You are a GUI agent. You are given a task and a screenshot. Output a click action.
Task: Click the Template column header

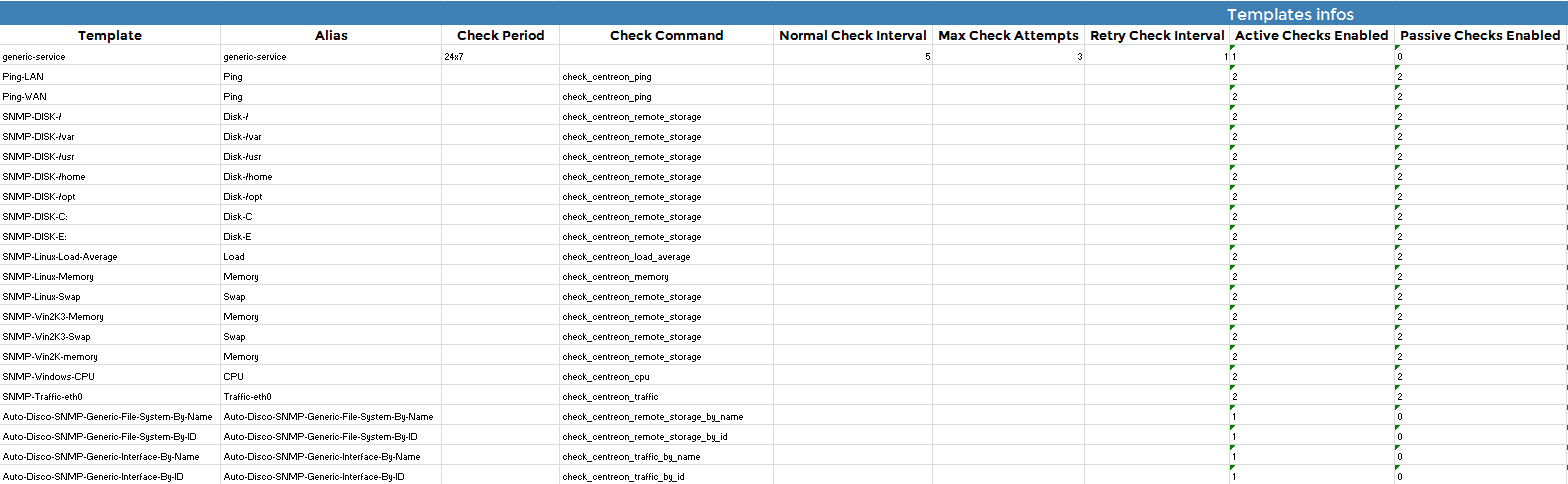[110, 35]
